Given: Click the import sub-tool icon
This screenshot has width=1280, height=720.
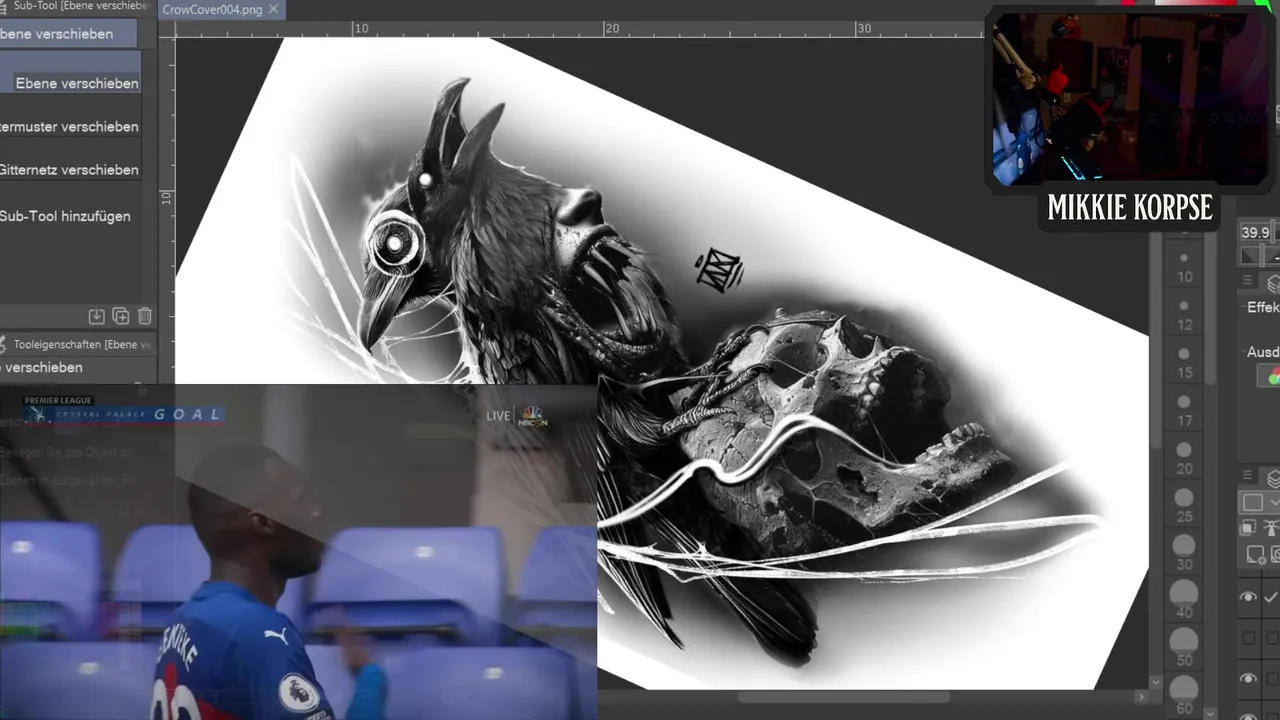Looking at the screenshot, I should [x=96, y=316].
